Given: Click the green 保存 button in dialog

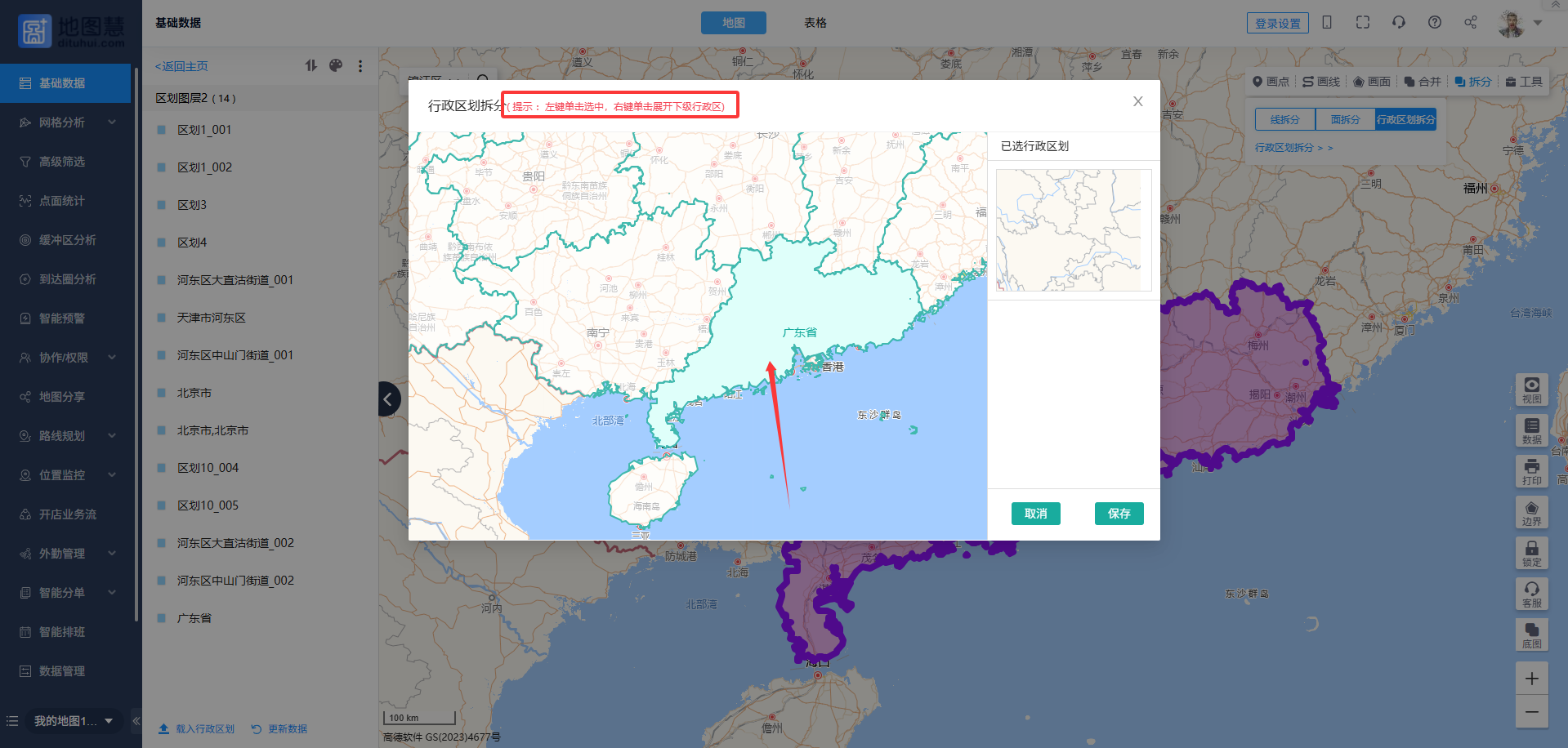Looking at the screenshot, I should (1119, 514).
